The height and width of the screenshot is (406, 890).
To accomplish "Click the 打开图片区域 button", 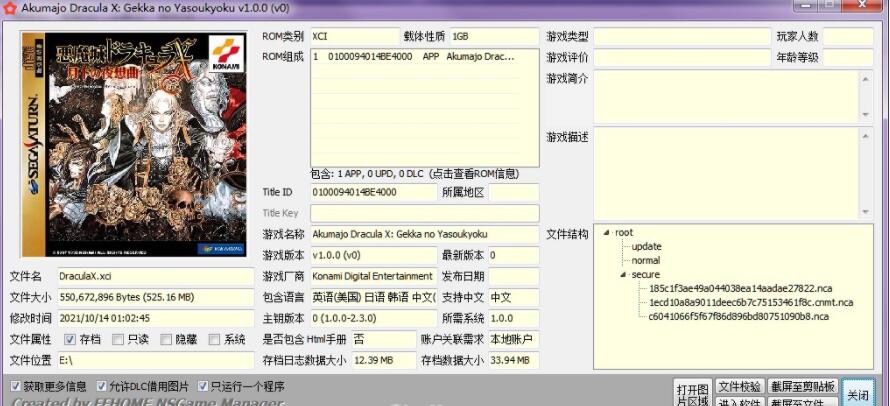I will point(692,393).
